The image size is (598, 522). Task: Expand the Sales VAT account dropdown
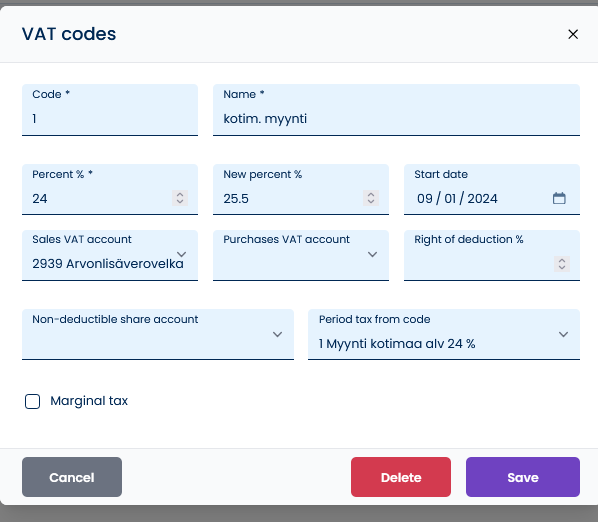click(x=110, y=255)
